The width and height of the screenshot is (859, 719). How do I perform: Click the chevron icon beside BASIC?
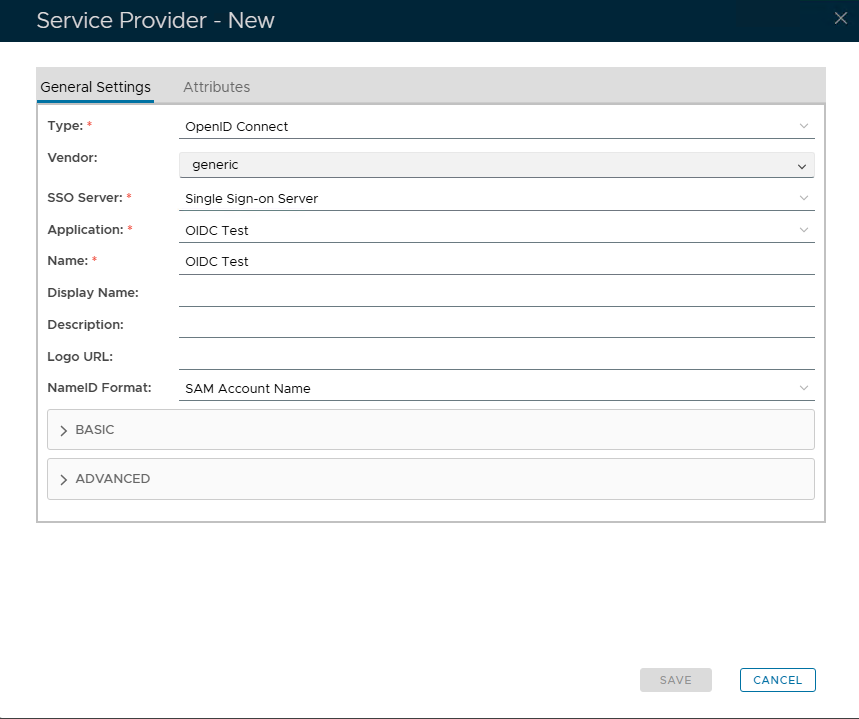point(64,430)
